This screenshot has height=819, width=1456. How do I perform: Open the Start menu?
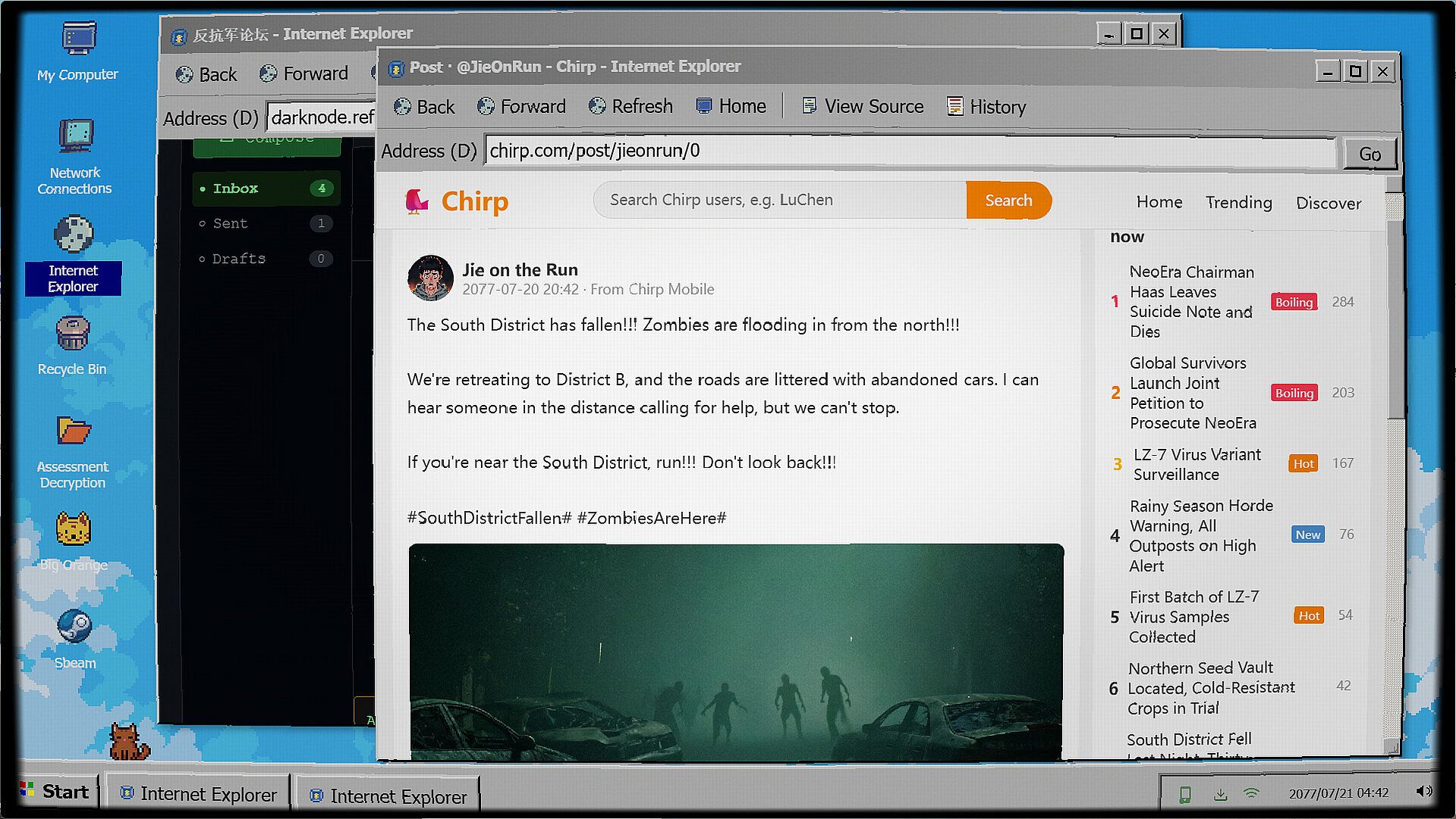coord(56,792)
